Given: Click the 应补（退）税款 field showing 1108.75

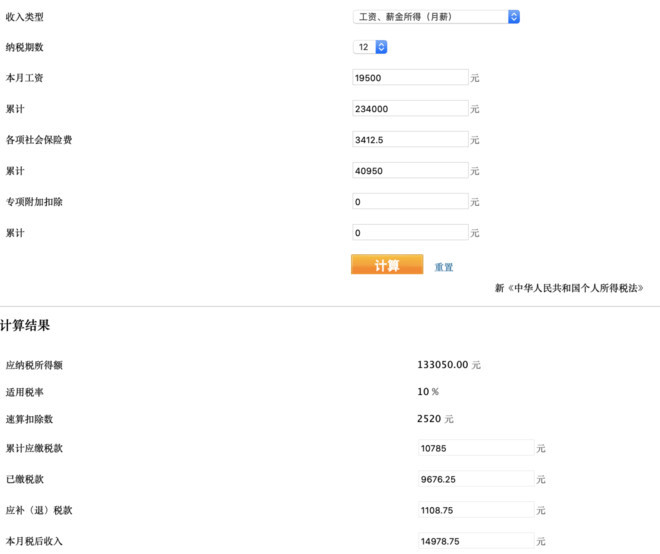Looking at the screenshot, I should click(x=475, y=510).
